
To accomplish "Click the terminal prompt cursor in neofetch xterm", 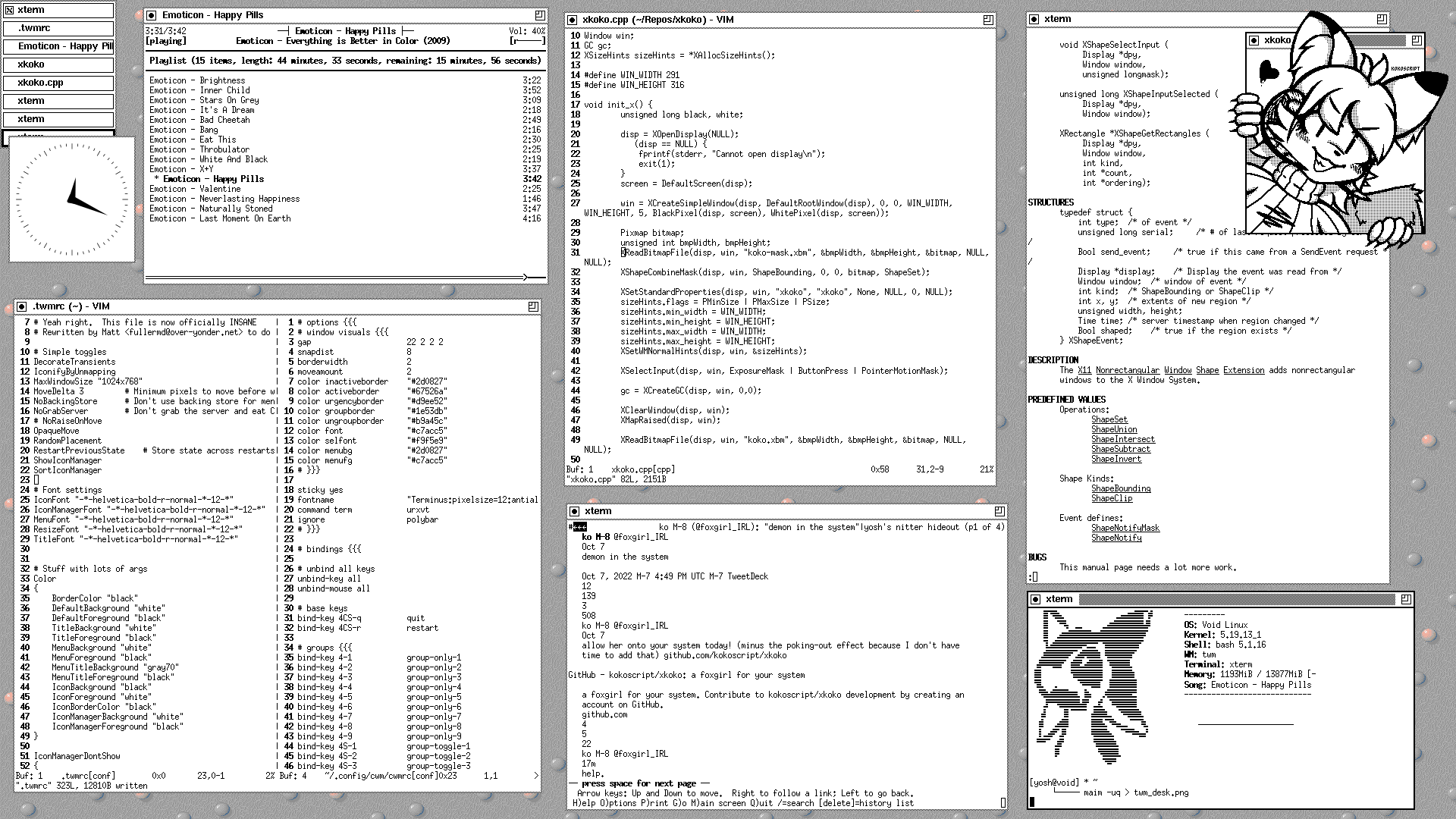I will pyautogui.click(x=1032, y=802).
